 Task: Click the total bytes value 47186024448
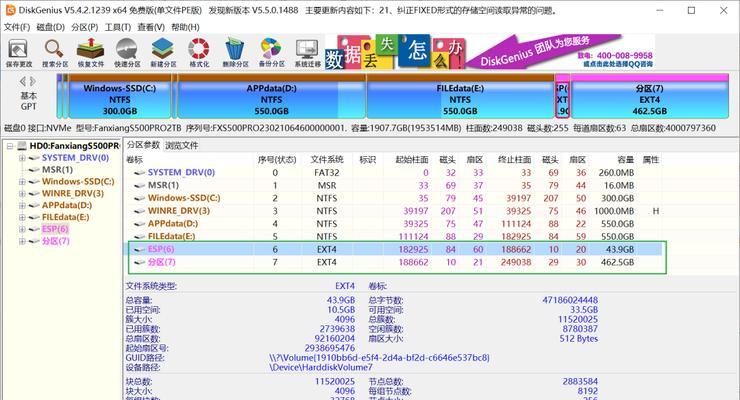tap(570, 300)
